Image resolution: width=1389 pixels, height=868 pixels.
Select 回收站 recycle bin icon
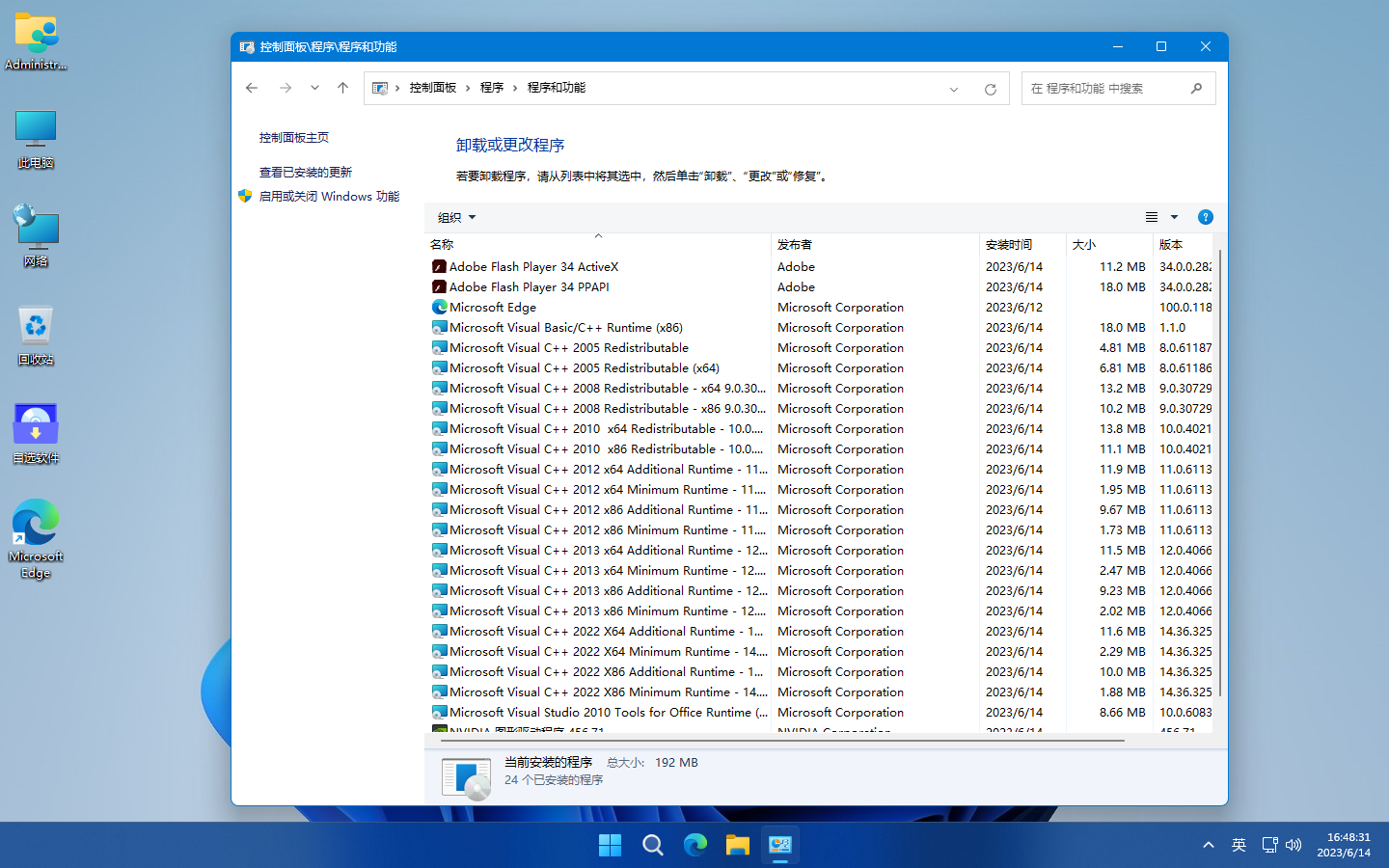click(x=36, y=336)
